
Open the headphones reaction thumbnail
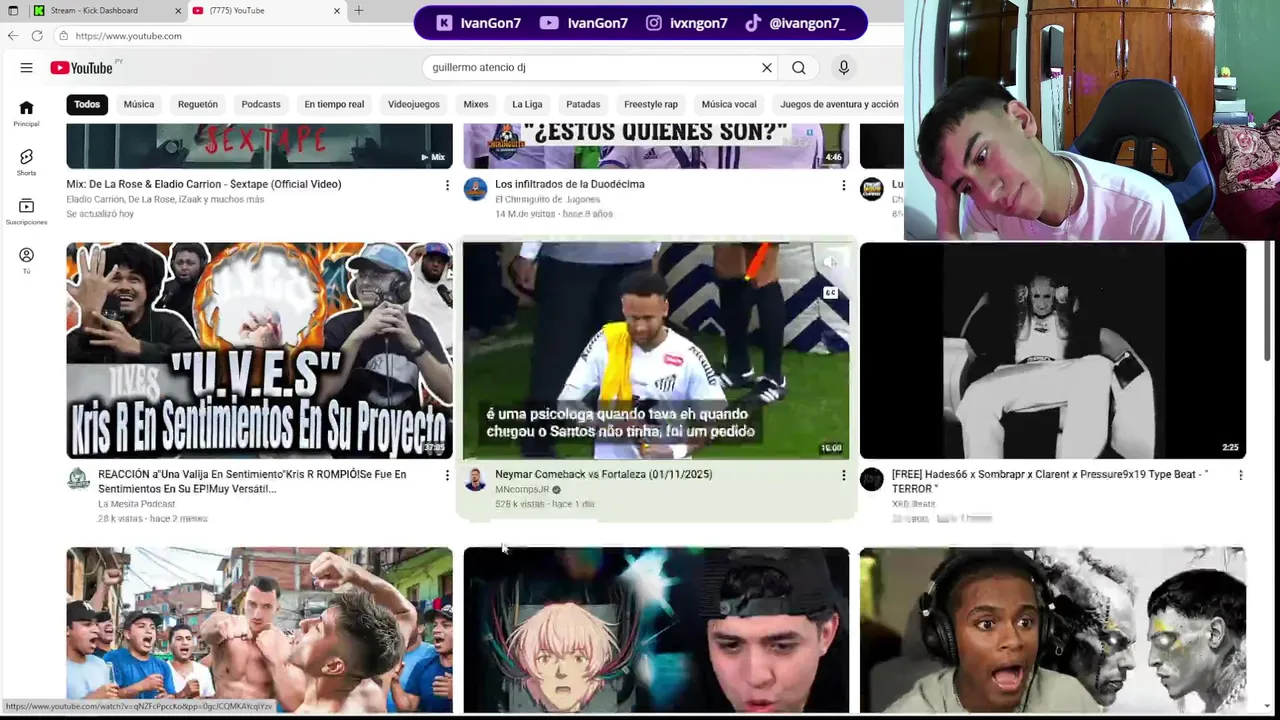coord(1053,630)
